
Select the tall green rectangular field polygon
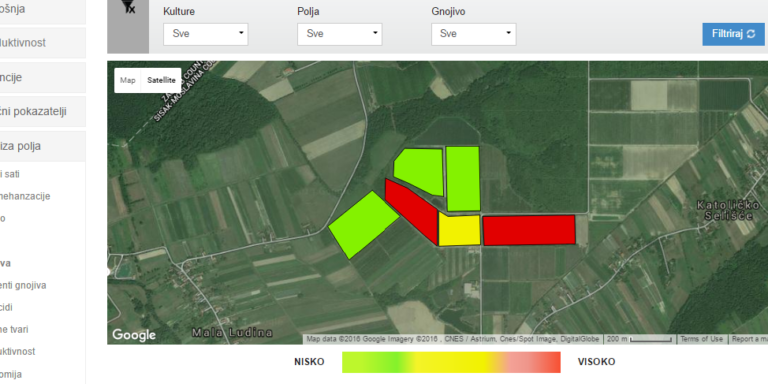coord(463,179)
